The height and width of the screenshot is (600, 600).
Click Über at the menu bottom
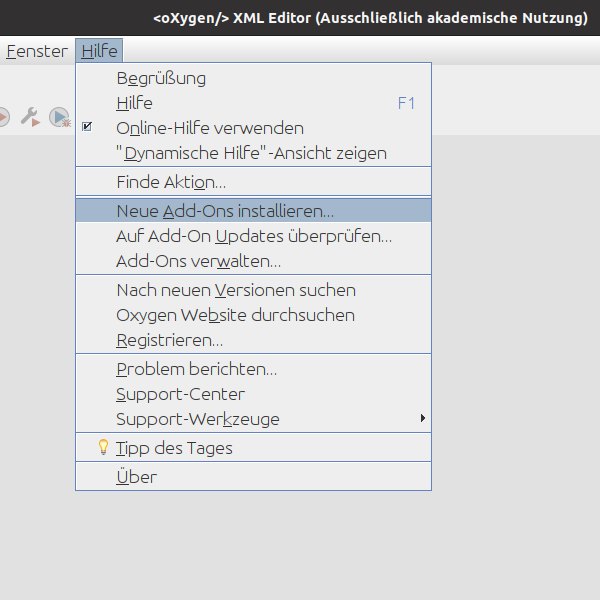point(136,477)
